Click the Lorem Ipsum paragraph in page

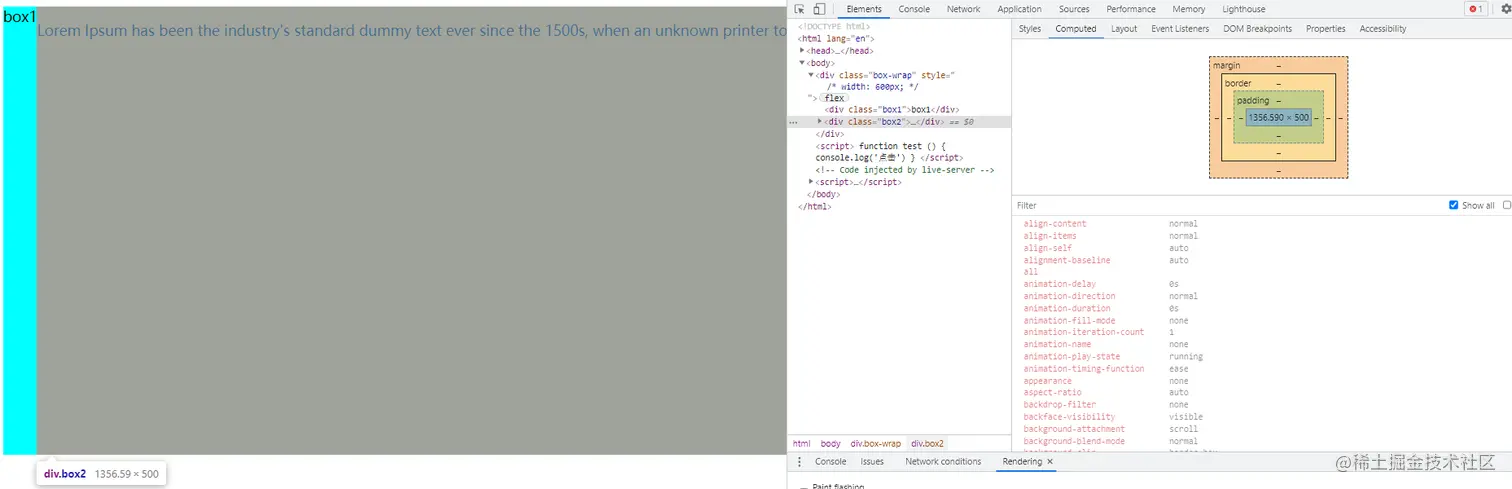tap(411, 31)
